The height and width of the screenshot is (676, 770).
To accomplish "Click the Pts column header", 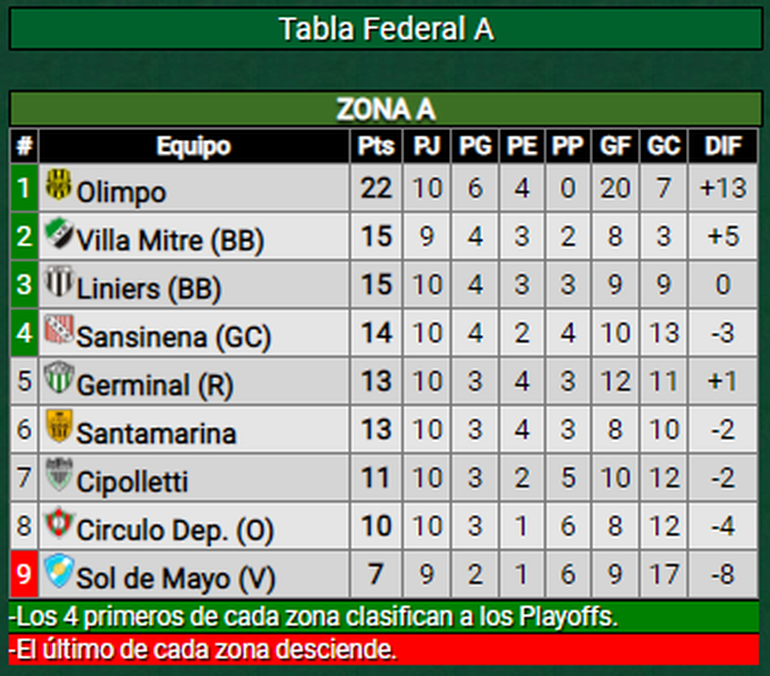I will coord(376,146).
